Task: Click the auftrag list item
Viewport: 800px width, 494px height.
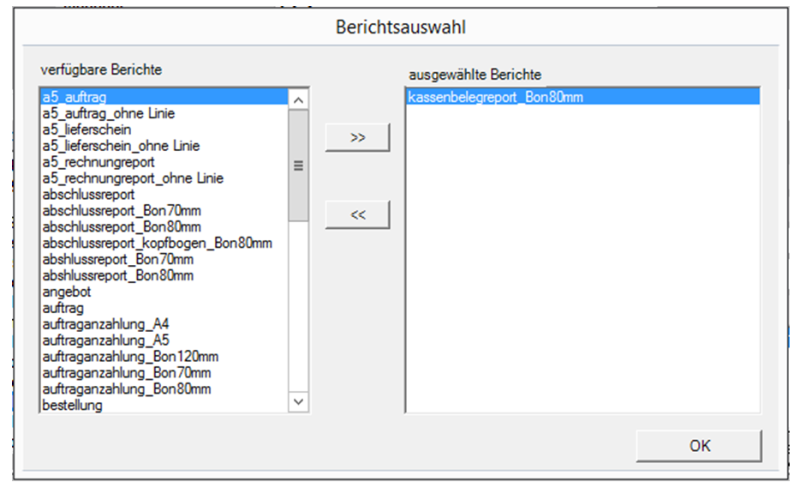Action: click(x=62, y=308)
